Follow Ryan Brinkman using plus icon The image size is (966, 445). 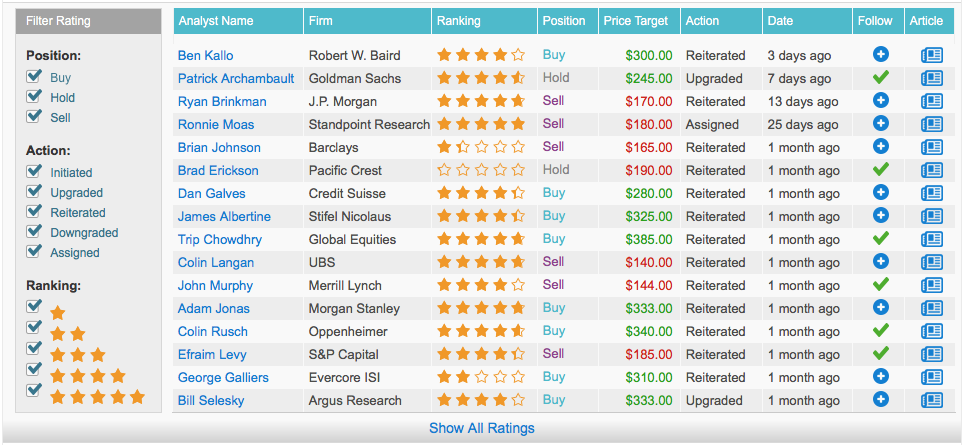(x=881, y=101)
